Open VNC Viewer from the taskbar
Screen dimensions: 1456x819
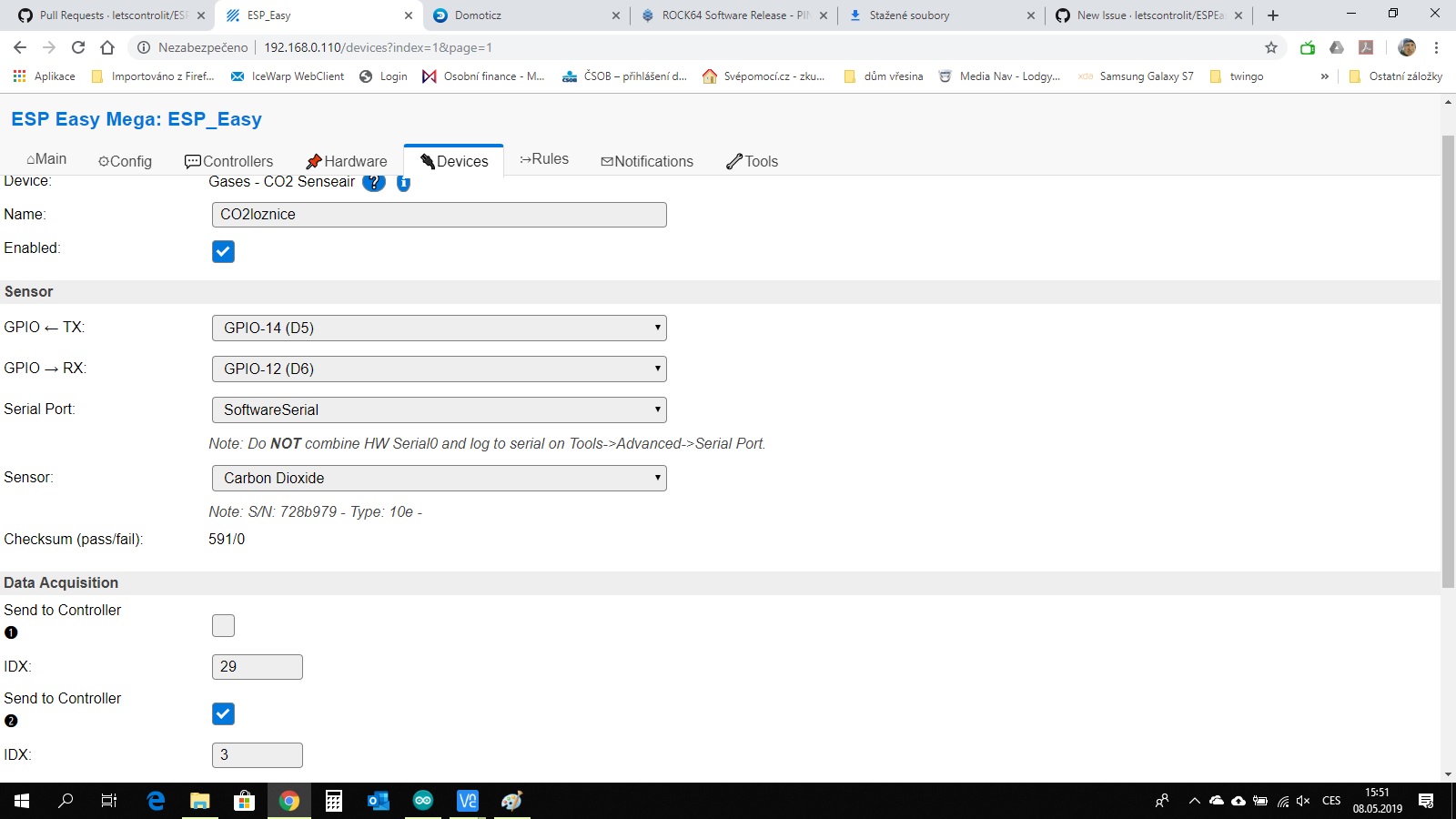467,801
